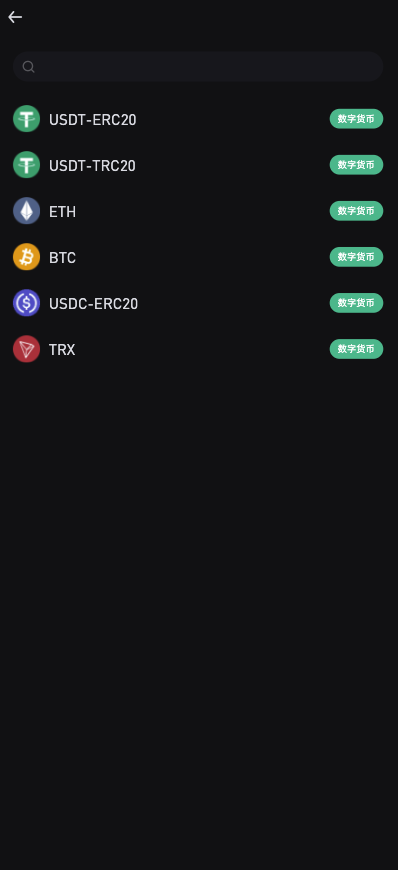This screenshot has width=398, height=870.
Task: Tap the red TRON icon
Action: coord(27,349)
